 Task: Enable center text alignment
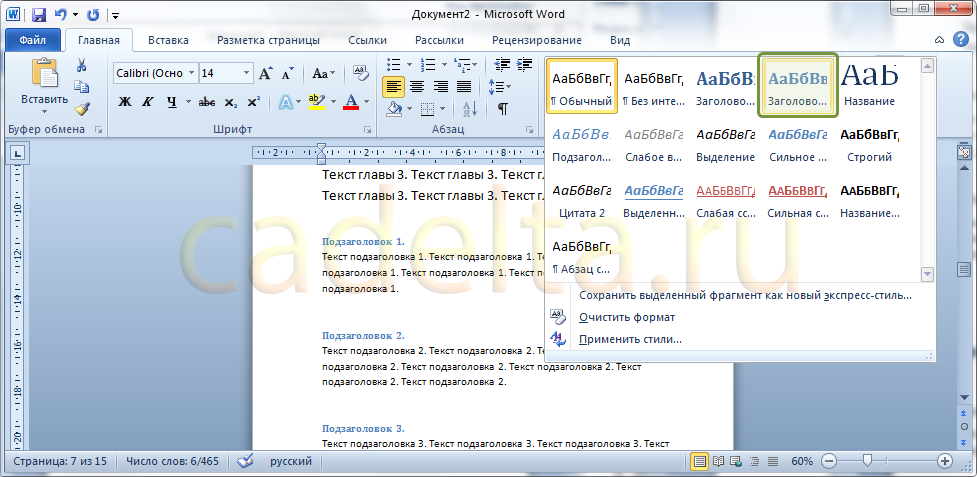point(416,86)
